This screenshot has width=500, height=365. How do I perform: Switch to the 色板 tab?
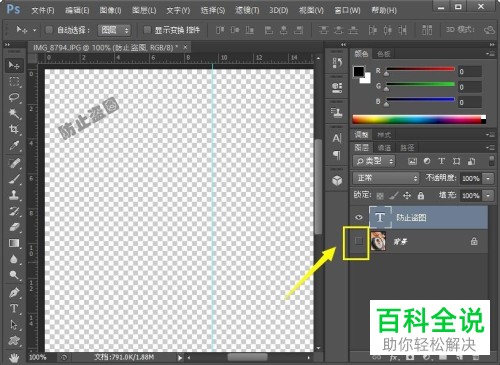point(383,54)
